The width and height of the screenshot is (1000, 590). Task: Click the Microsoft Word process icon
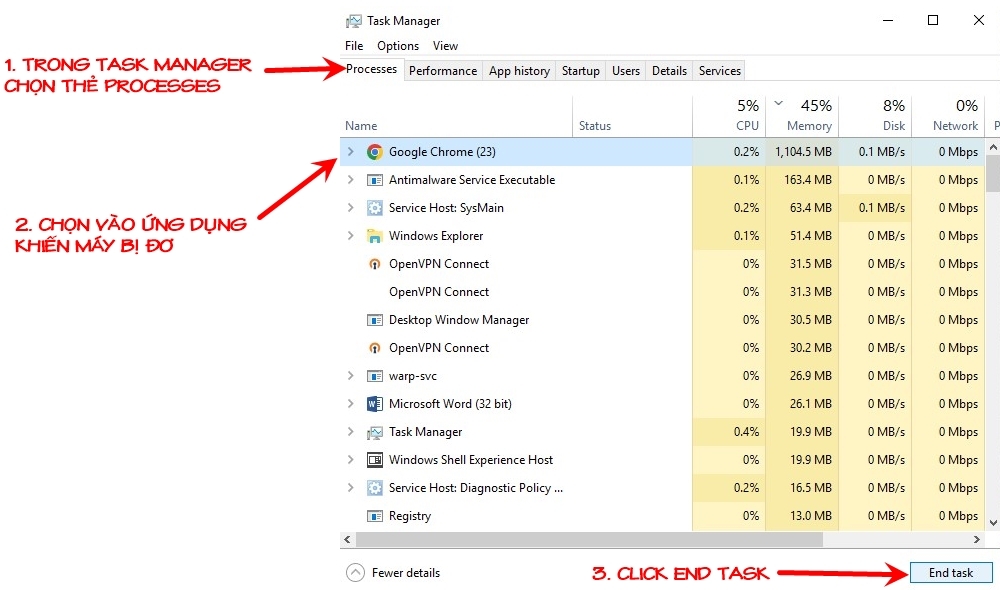click(x=375, y=404)
